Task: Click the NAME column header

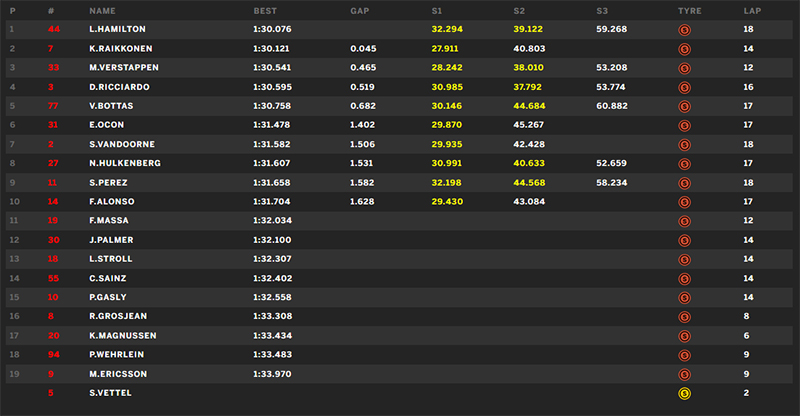Action: coord(103,11)
